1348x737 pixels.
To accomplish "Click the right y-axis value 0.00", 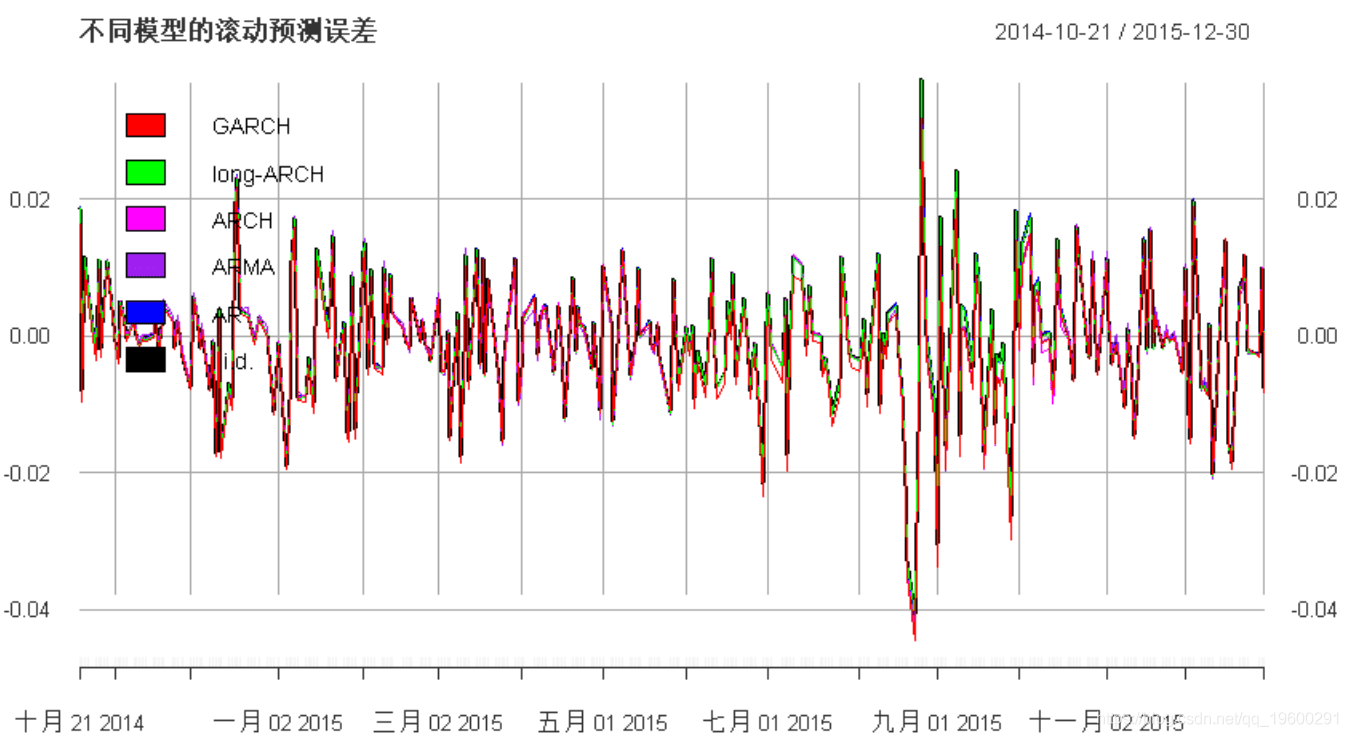I will click(x=1318, y=336).
